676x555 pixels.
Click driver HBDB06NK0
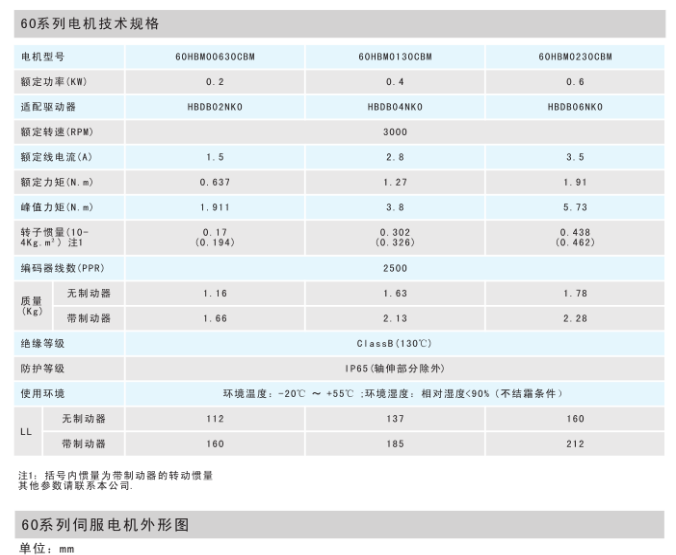(x=575, y=107)
